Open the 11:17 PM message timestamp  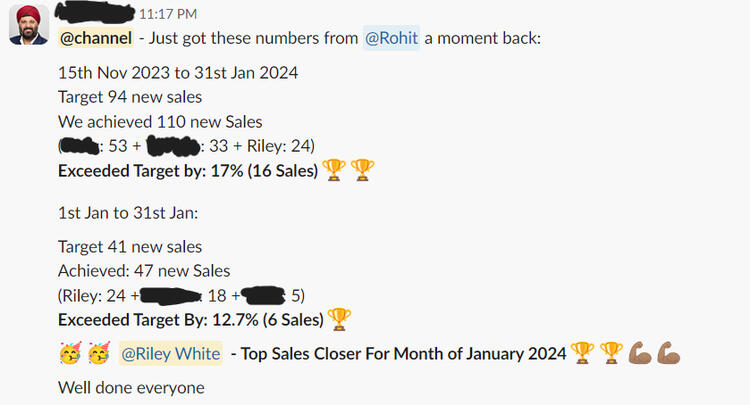click(x=168, y=14)
